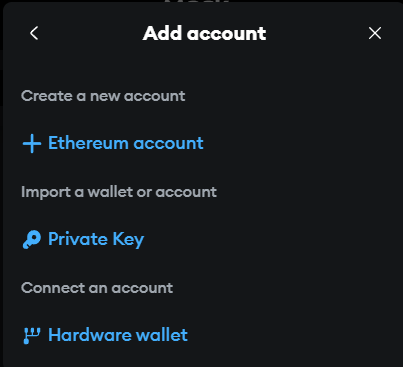Connect a Hardware wallet
This screenshot has width=403, height=367.
pyautogui.click(x=105, y=335)
